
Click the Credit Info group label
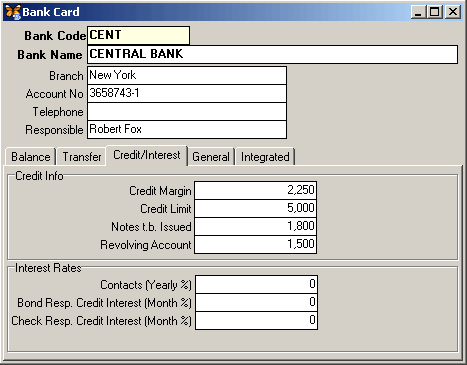click(x=39, y=176)
